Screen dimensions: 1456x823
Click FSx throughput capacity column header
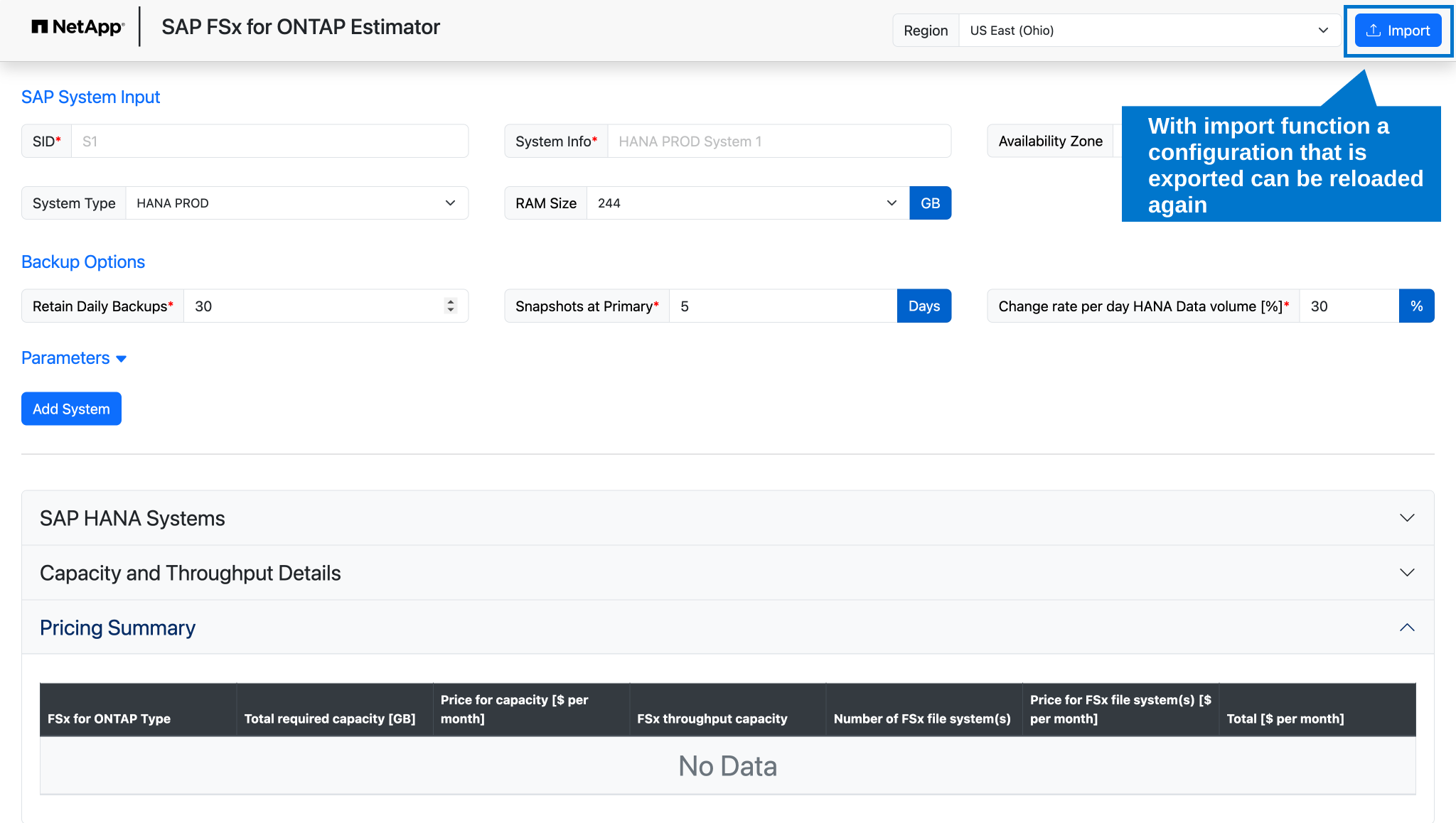(x=727, y=709)
